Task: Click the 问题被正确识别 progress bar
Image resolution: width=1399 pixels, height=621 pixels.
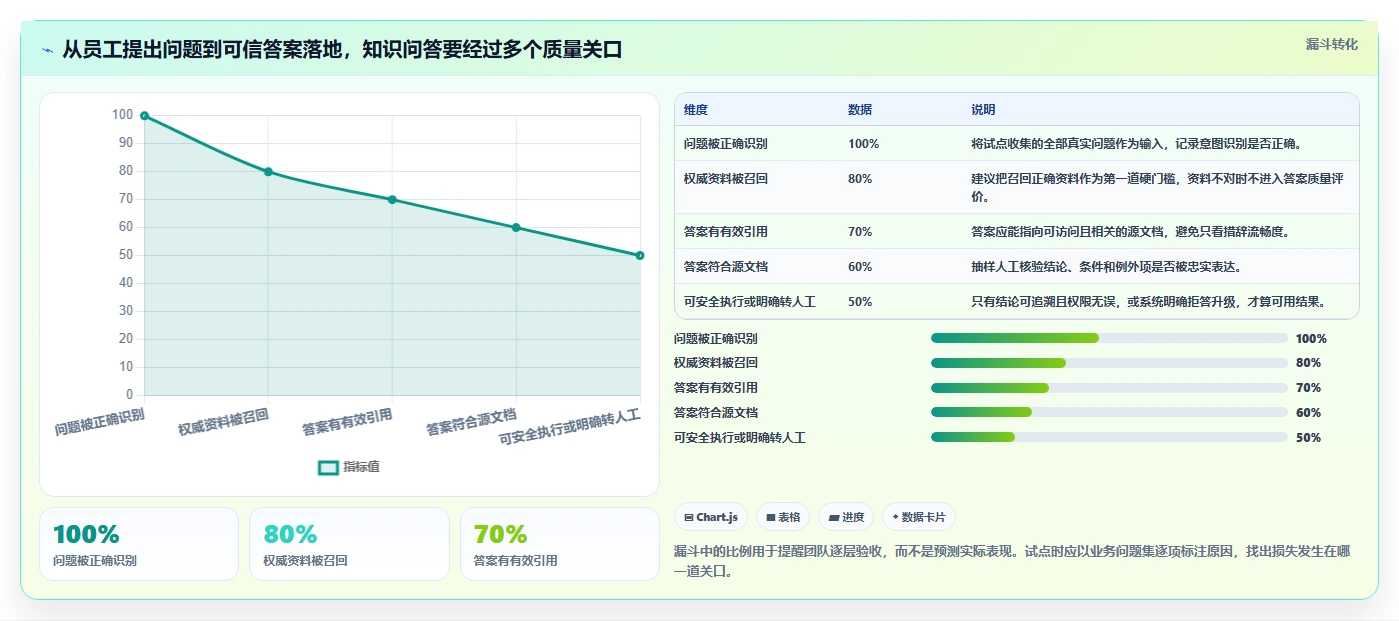Action: [x=1109, y=338]
